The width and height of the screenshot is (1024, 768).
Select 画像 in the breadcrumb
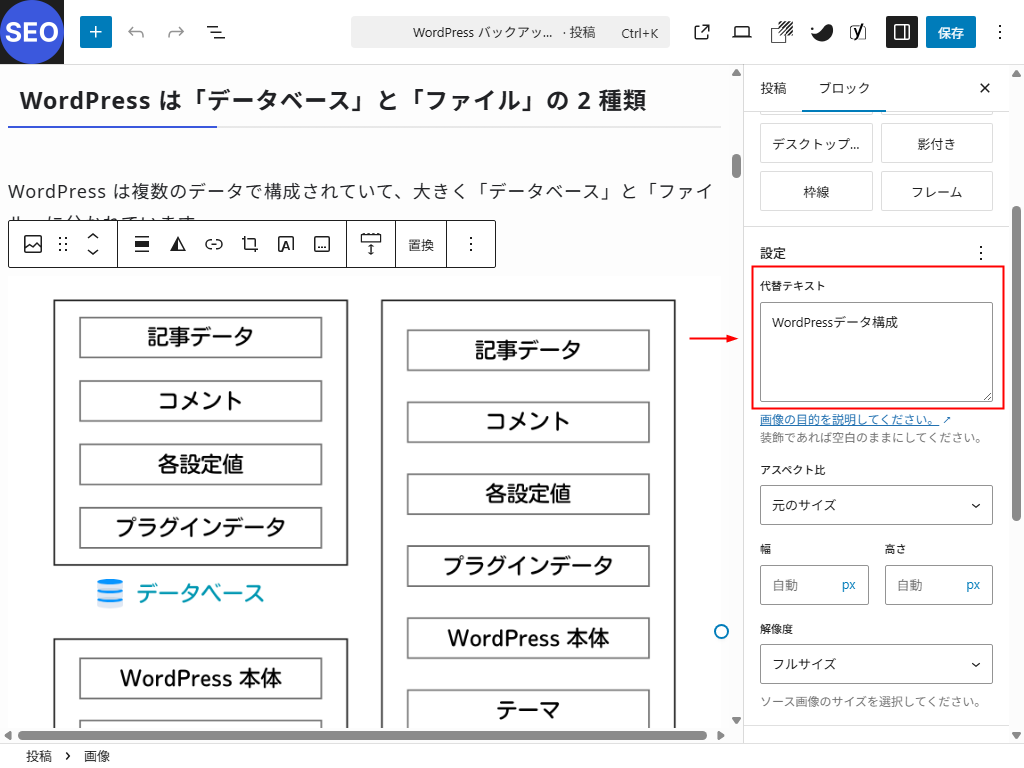(97, 756)
